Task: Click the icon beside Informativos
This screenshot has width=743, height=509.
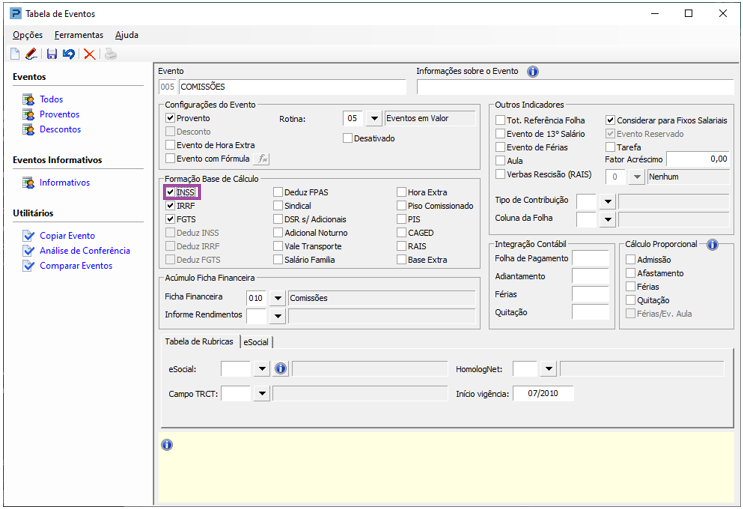Action: coord(28,182)
